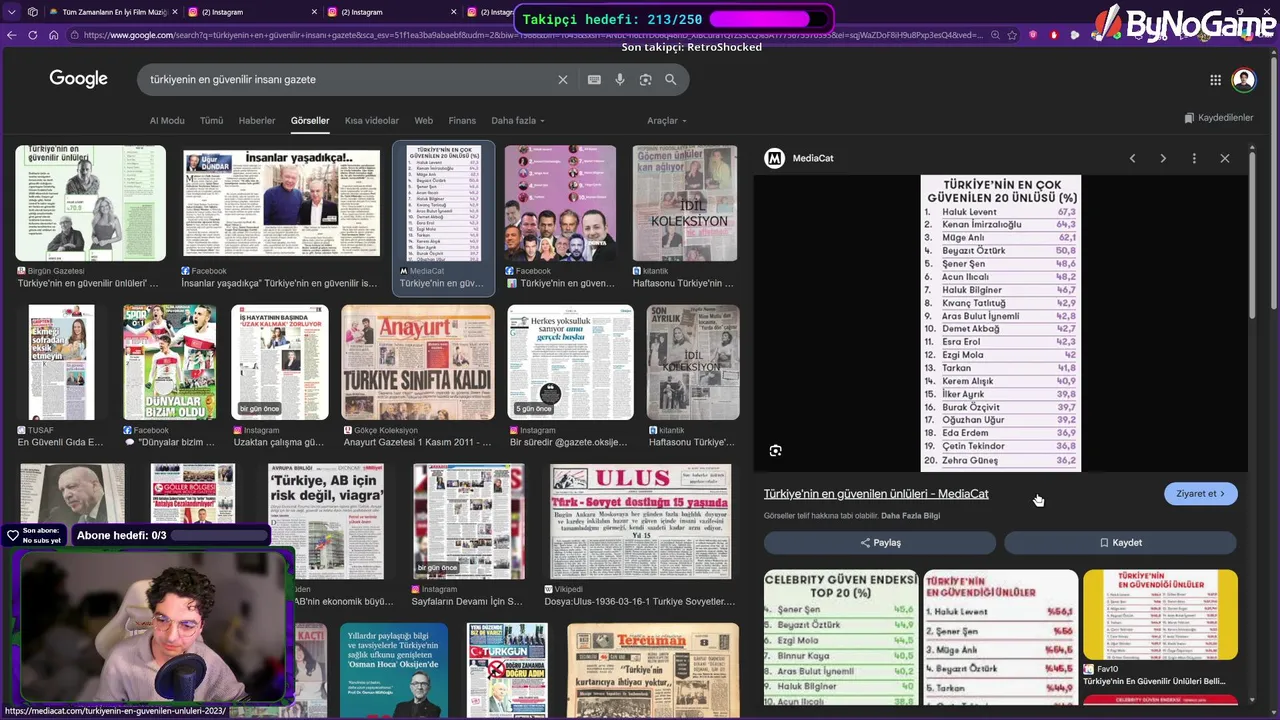Switch to AI Modu tab
Viewport: 1280px width, 720px height.
point(167,120)
